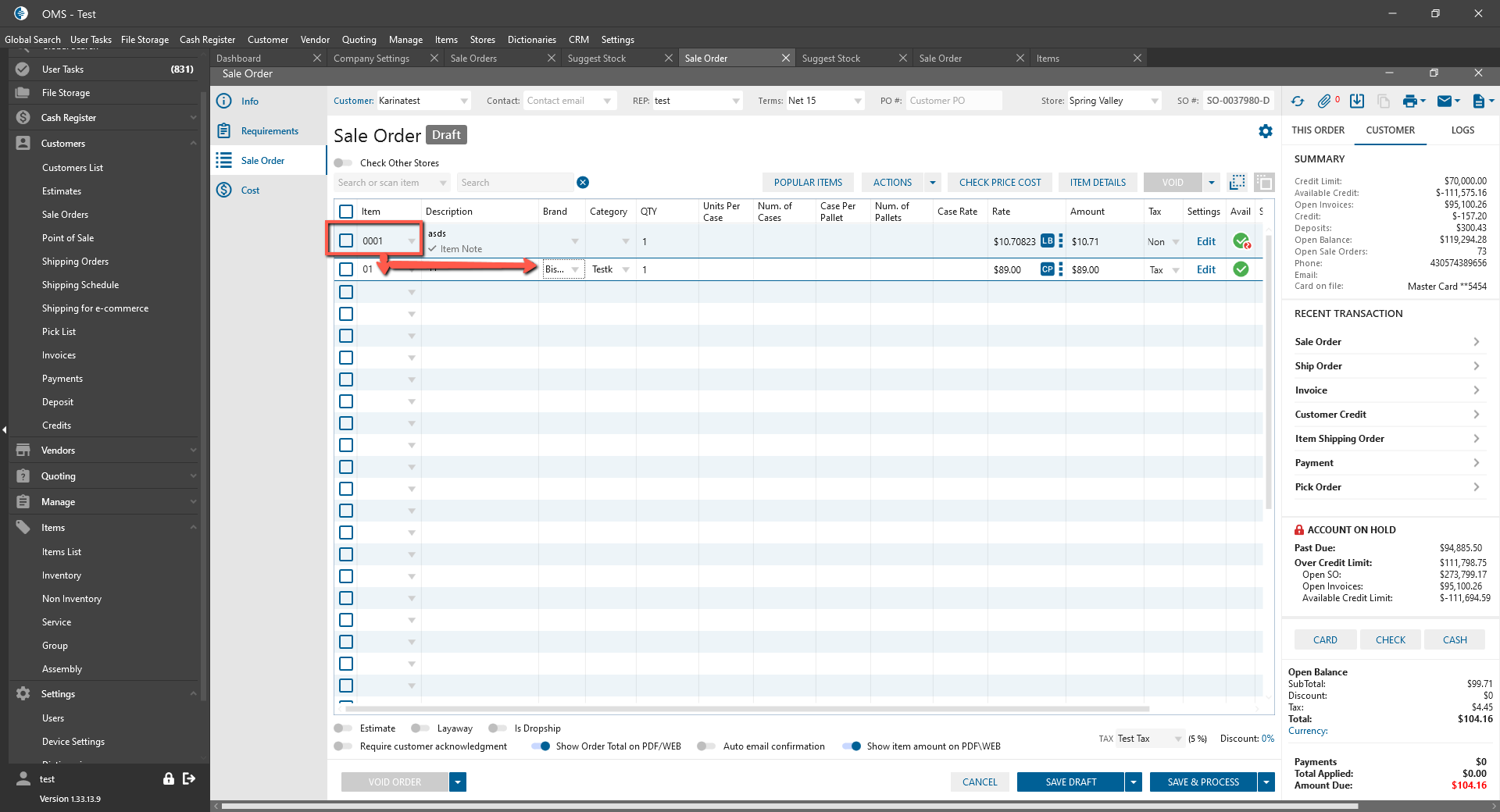Click the download/import icon in the order toolbar
The image size is (1500, 812).
click(x=1357, y=101)
